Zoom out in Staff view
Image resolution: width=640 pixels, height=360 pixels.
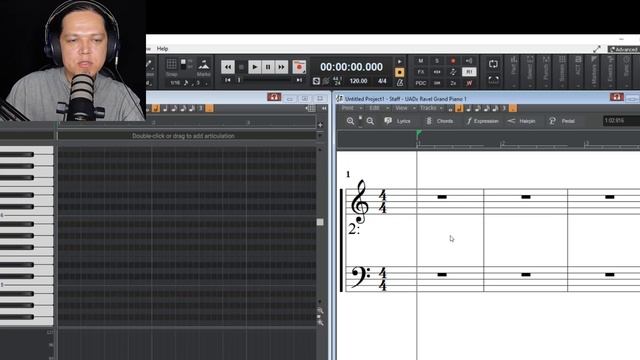click(350, 121)
